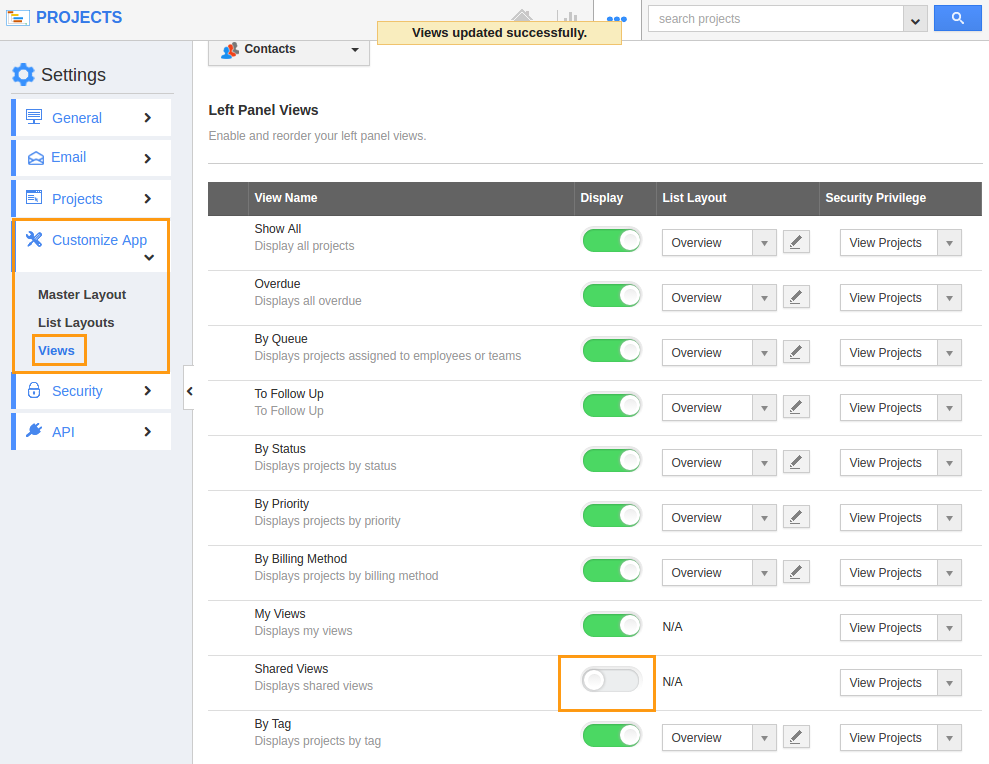Viewport: 989px width, 764px height.
Task: Start a search with the blue search button
Action: coord(957,18)
